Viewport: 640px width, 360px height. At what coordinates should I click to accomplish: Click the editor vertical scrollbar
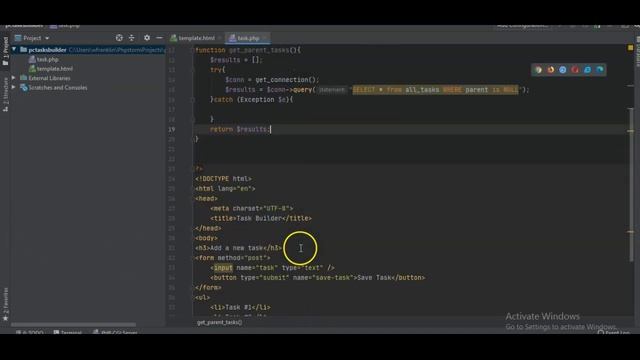(631, 184)
